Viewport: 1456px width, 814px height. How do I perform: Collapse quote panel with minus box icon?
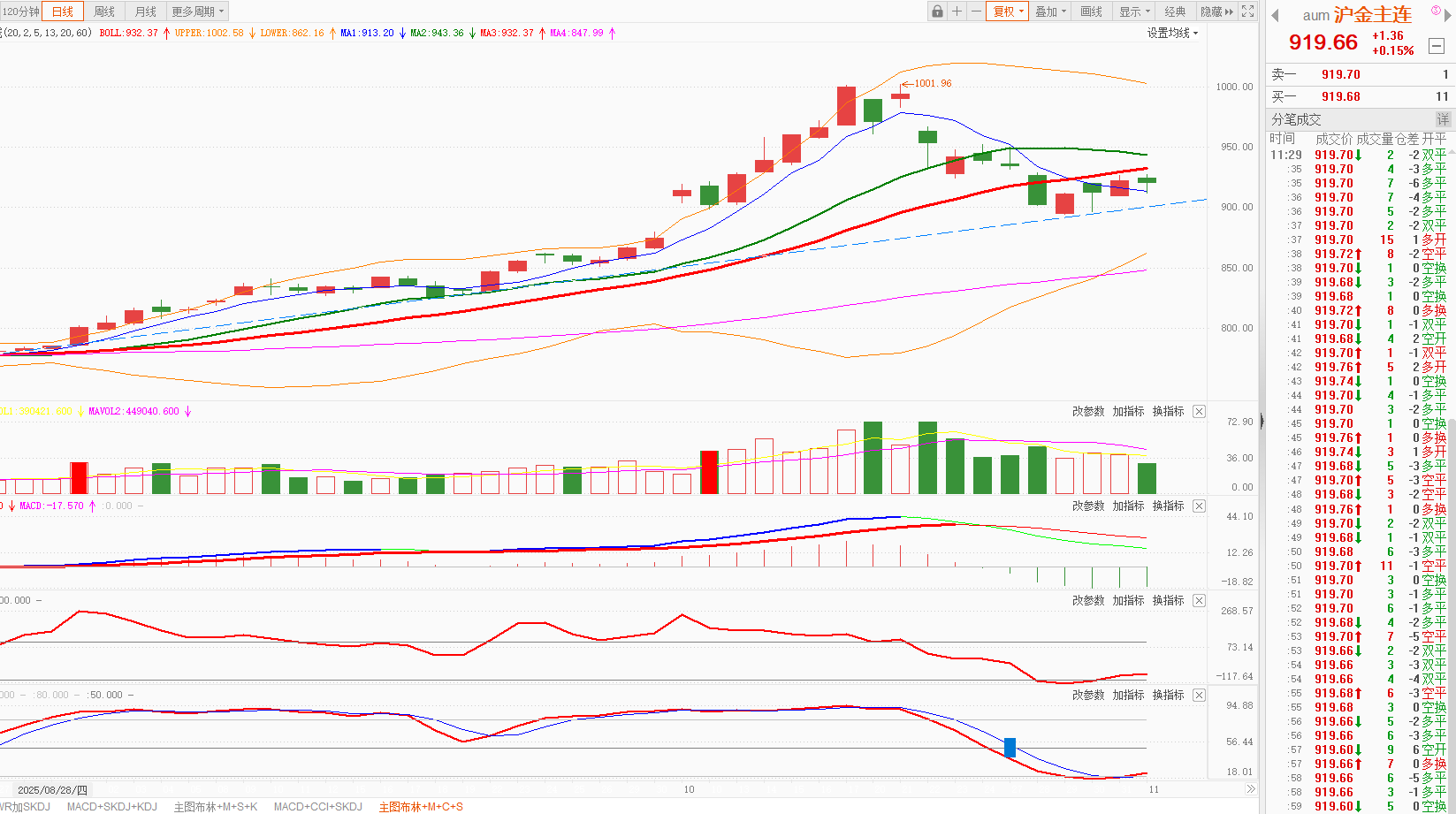pyautogui.click(x=1437, y=46)
